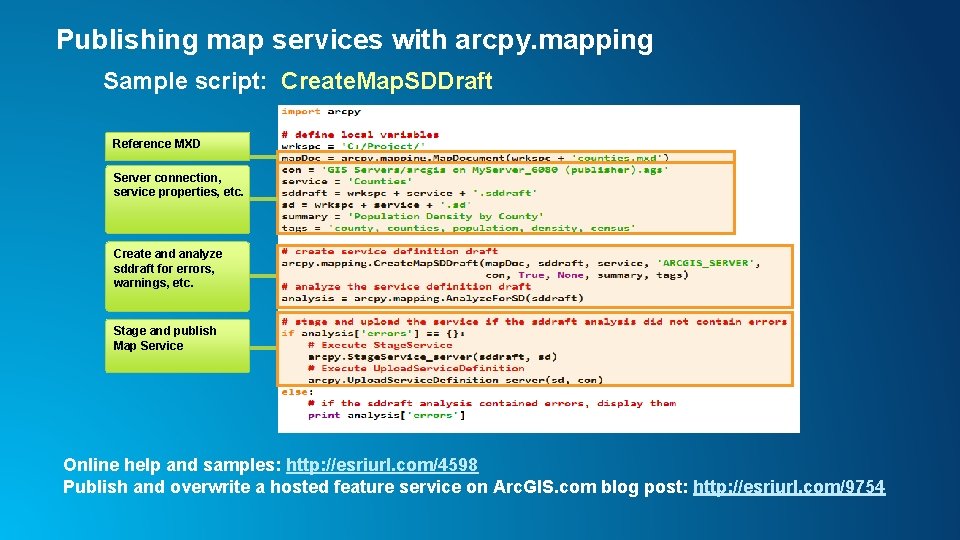Click the '# analyze the service definition draft' comment
This screenshot has width=960, height=540.
click(406, 287)
